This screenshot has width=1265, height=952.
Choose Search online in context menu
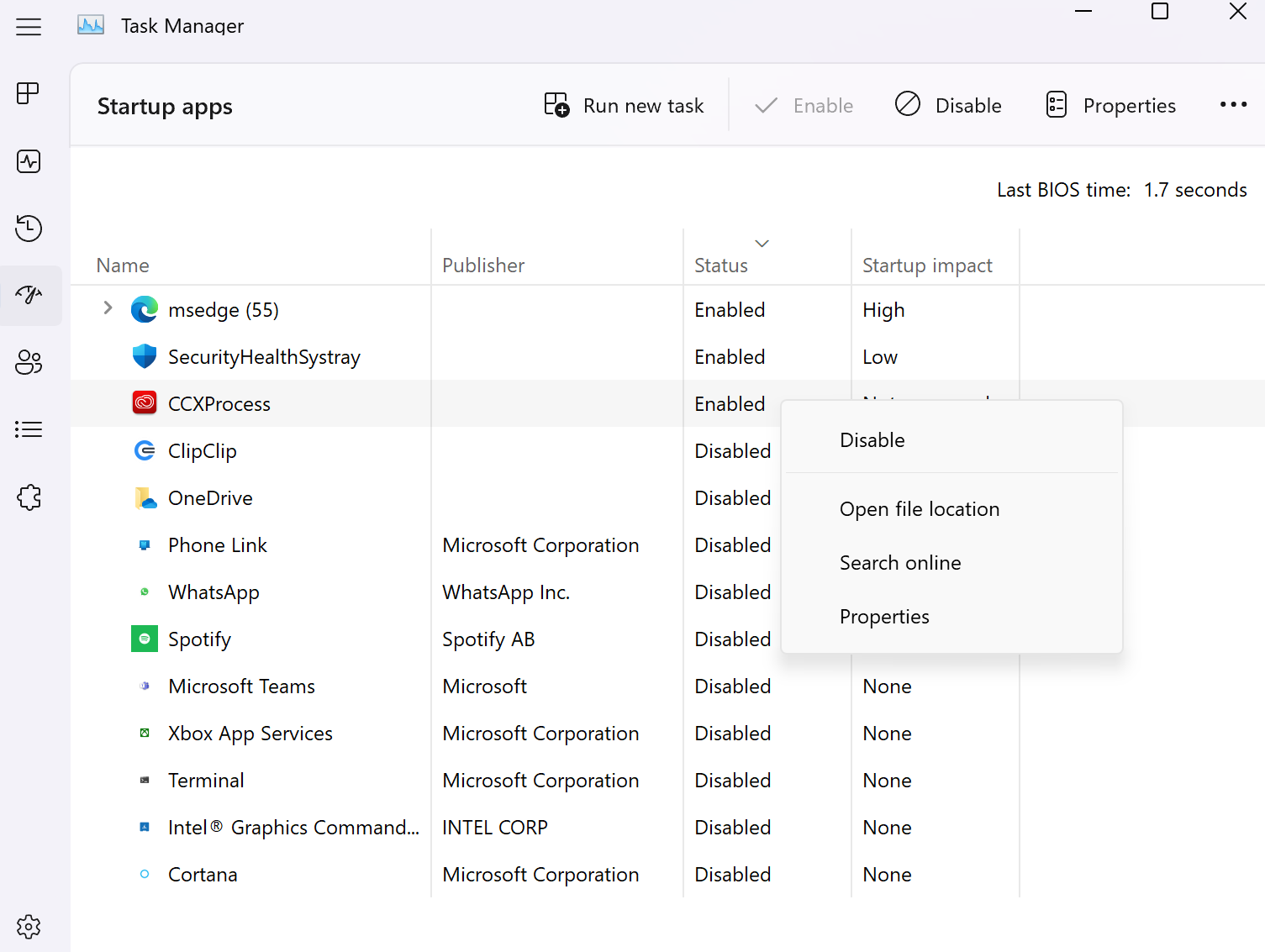(900, 563)
